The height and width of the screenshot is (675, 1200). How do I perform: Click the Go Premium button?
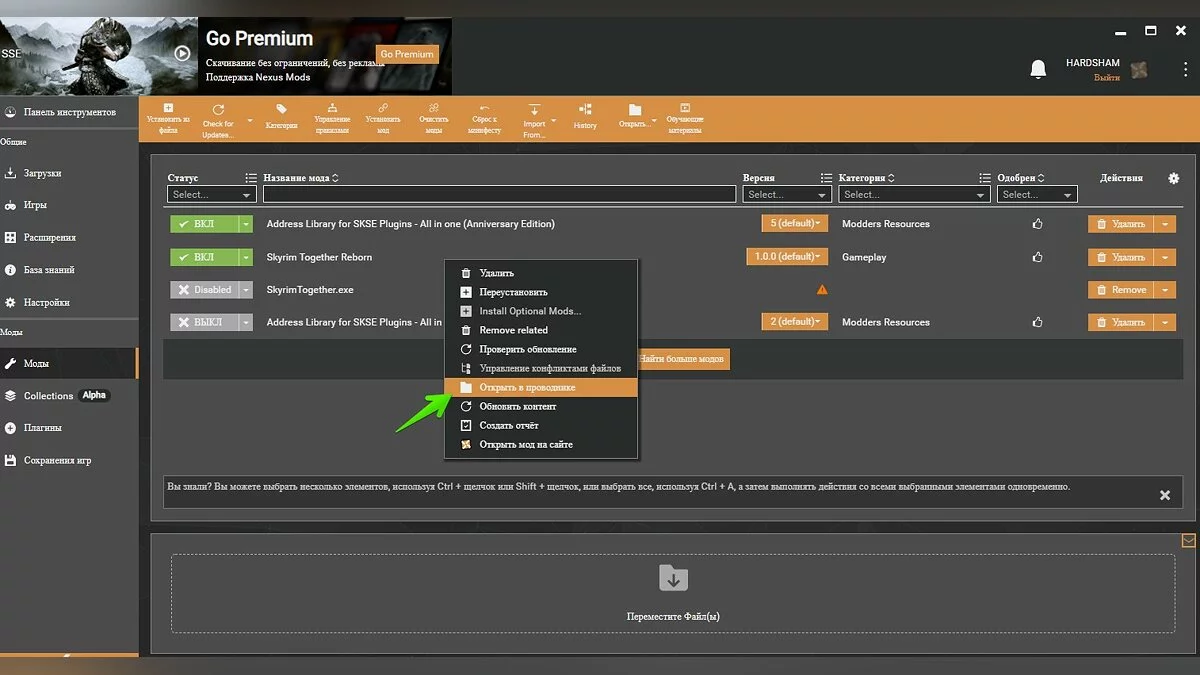point(407,54)
